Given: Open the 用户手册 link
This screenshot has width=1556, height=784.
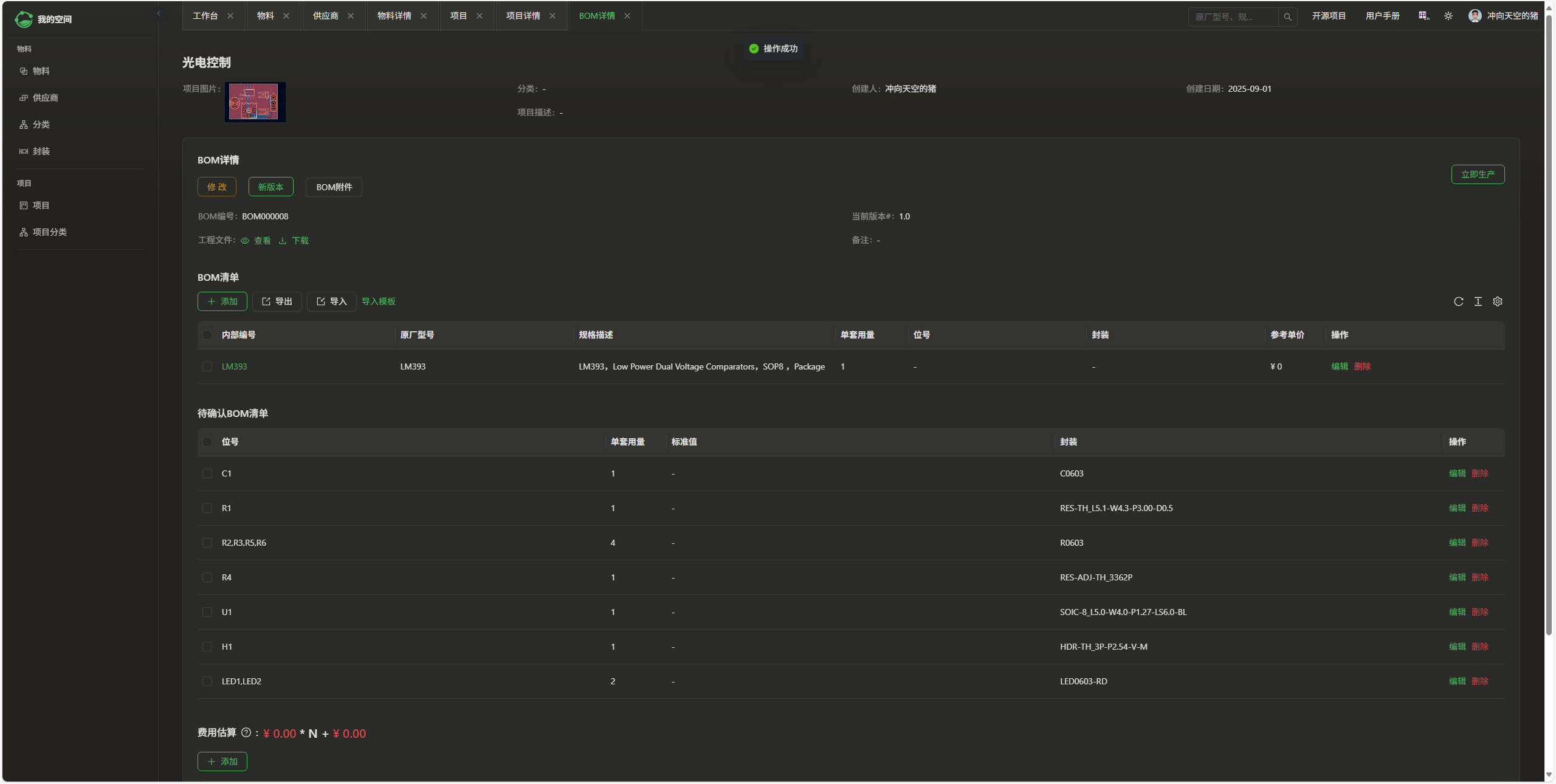Looking at the screenshot, I should coord(1383,16).
